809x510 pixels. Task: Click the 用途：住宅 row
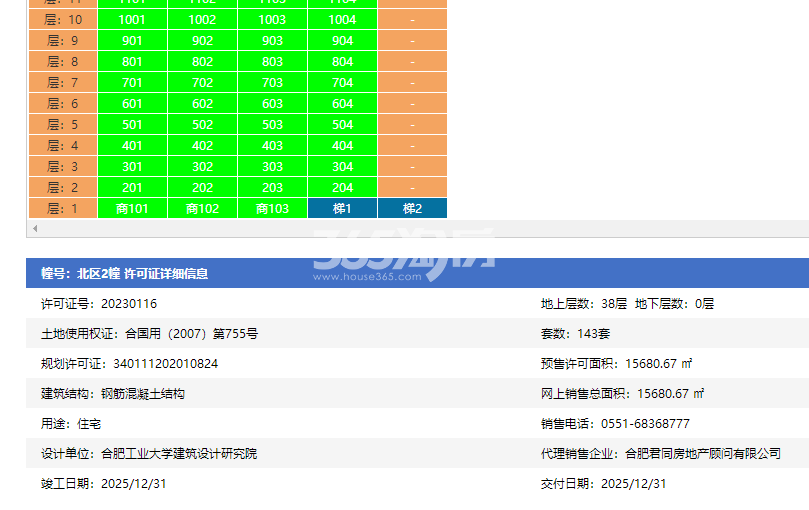coord(71,424)
